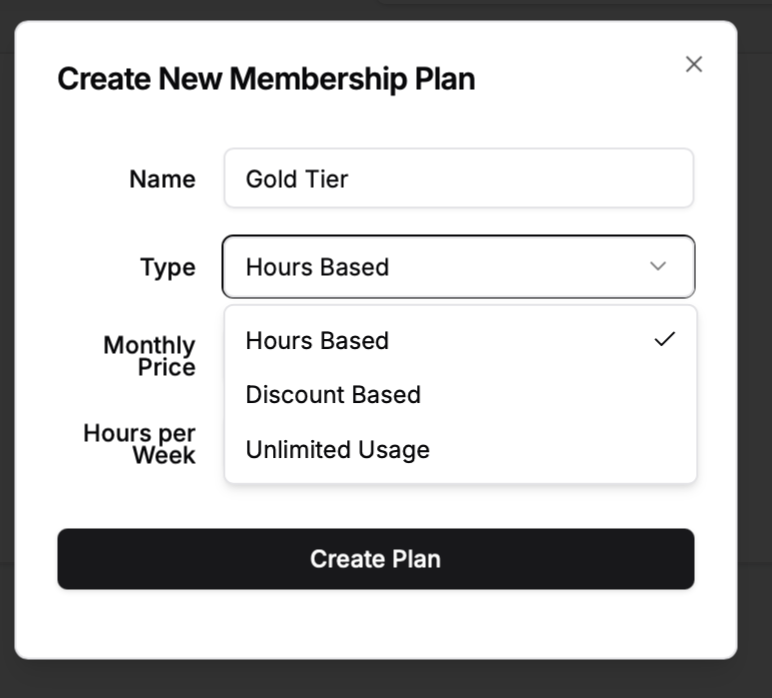Click the Name input field
Screen dimensions: 772x698
coord(458,179)
